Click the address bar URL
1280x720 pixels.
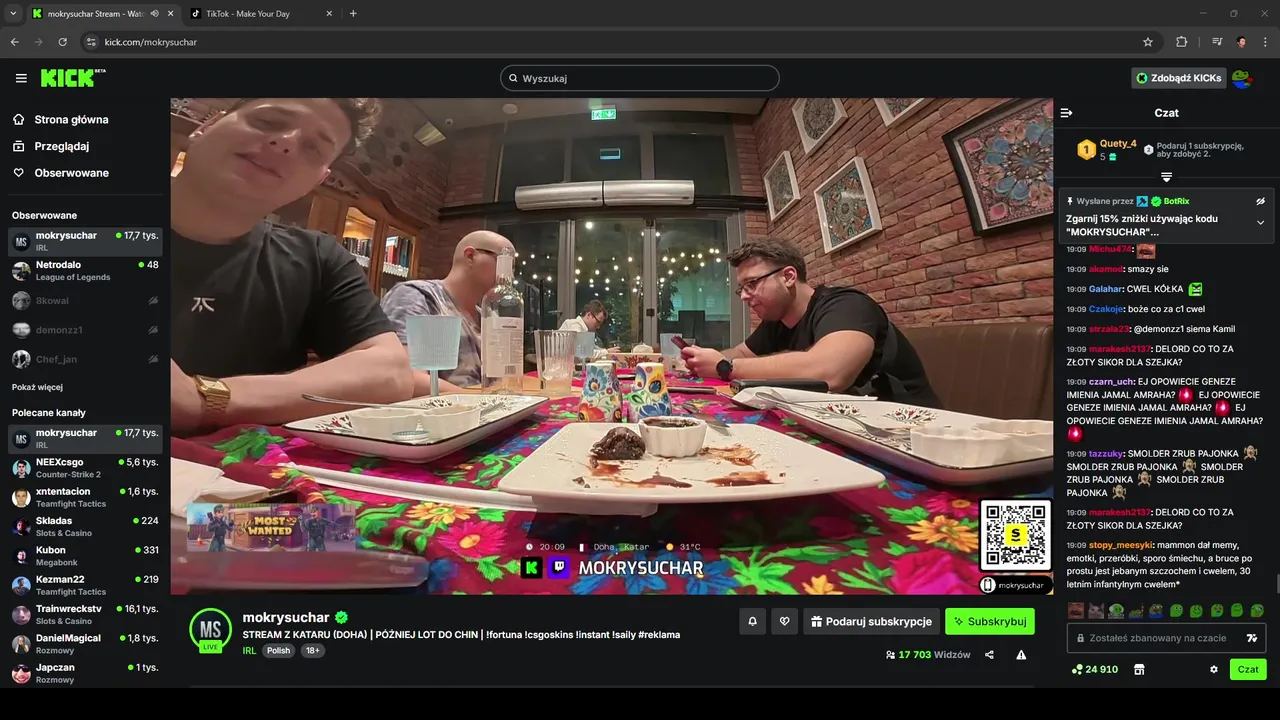tap(150, 42)
